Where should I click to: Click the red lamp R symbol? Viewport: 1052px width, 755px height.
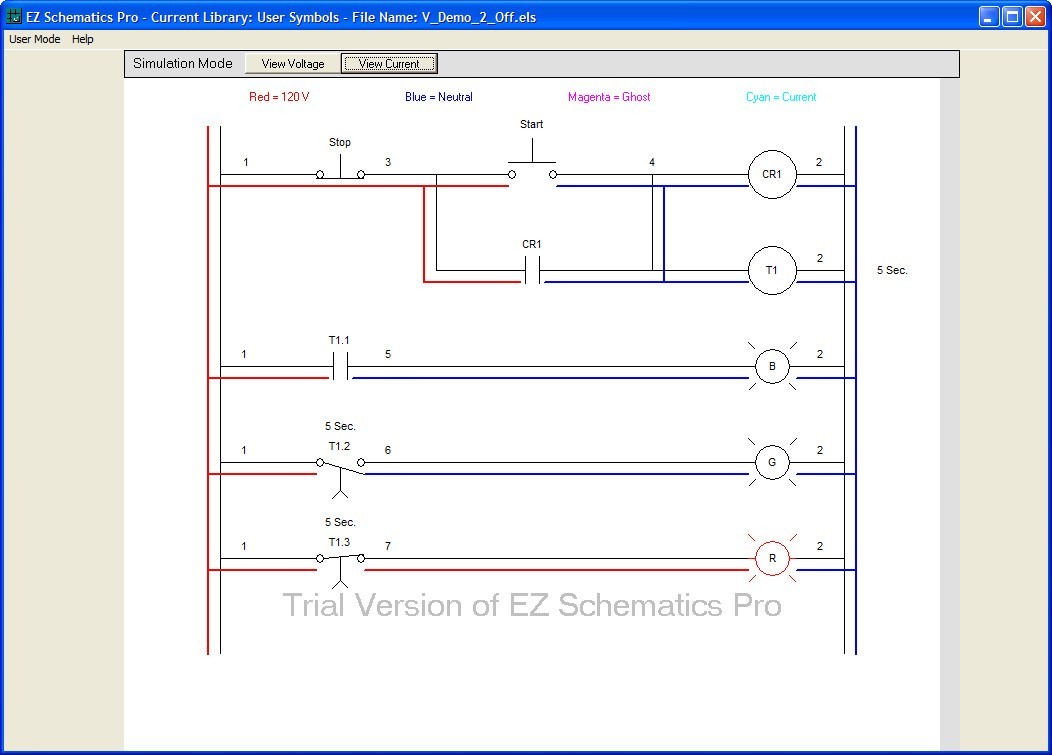771,558
